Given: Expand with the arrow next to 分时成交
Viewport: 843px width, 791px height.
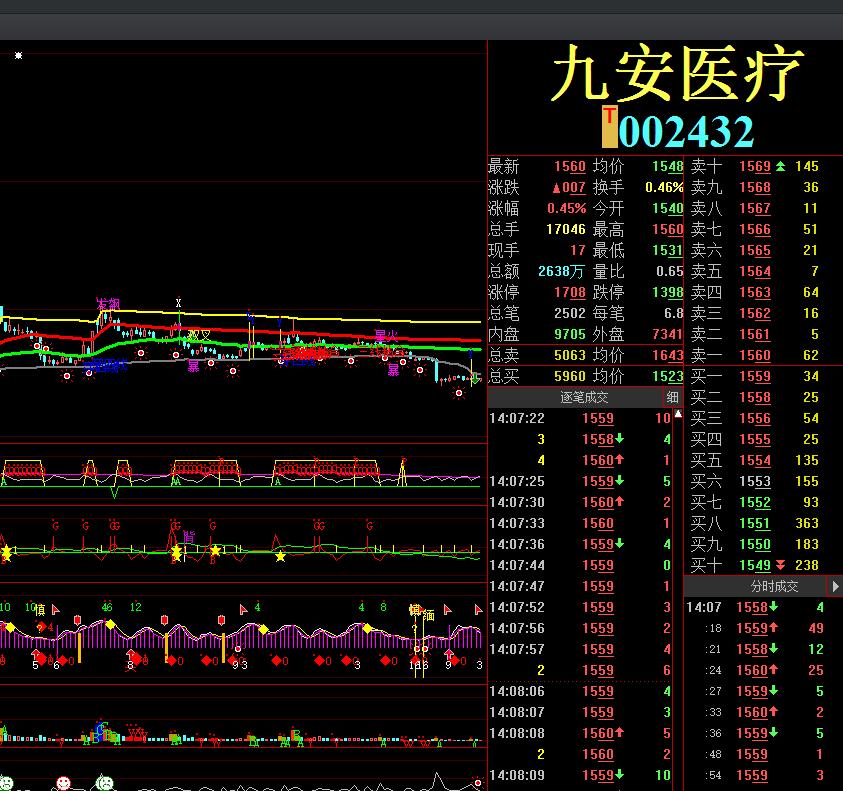Looking at the screenshot, I should [x=835, y=586].
